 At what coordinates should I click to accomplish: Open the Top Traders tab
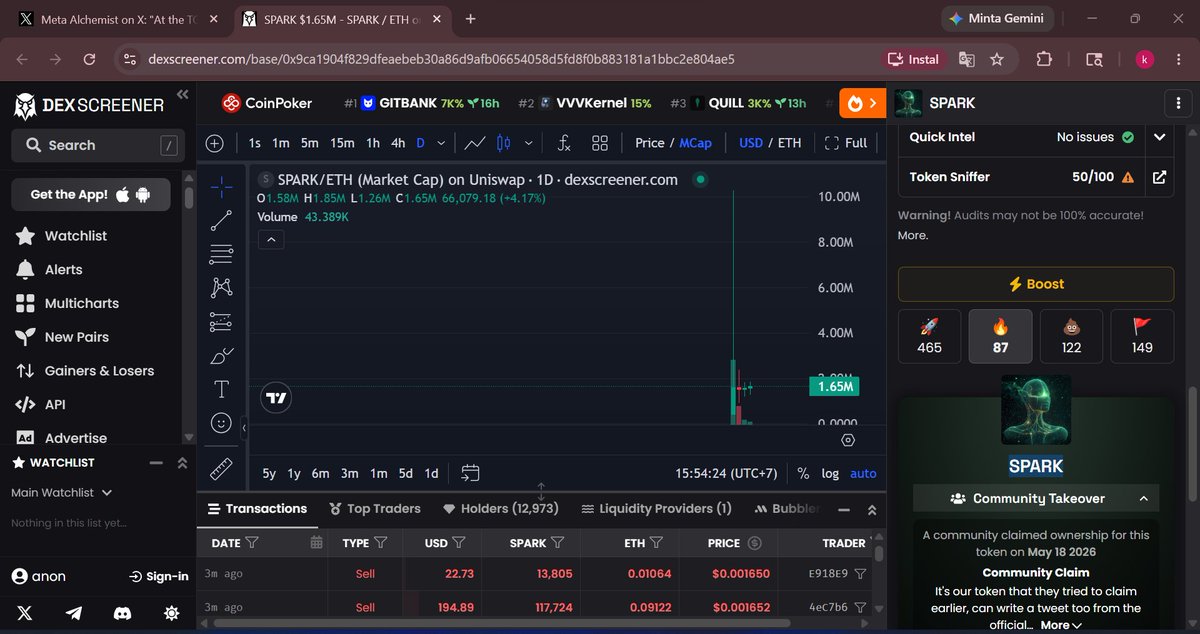(375, 508)
